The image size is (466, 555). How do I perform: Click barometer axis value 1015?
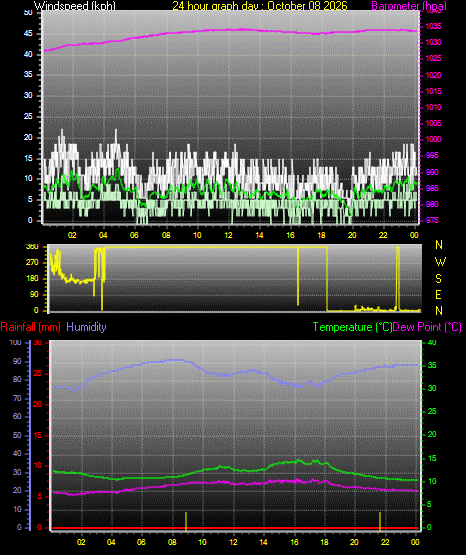tap(433, 91)
